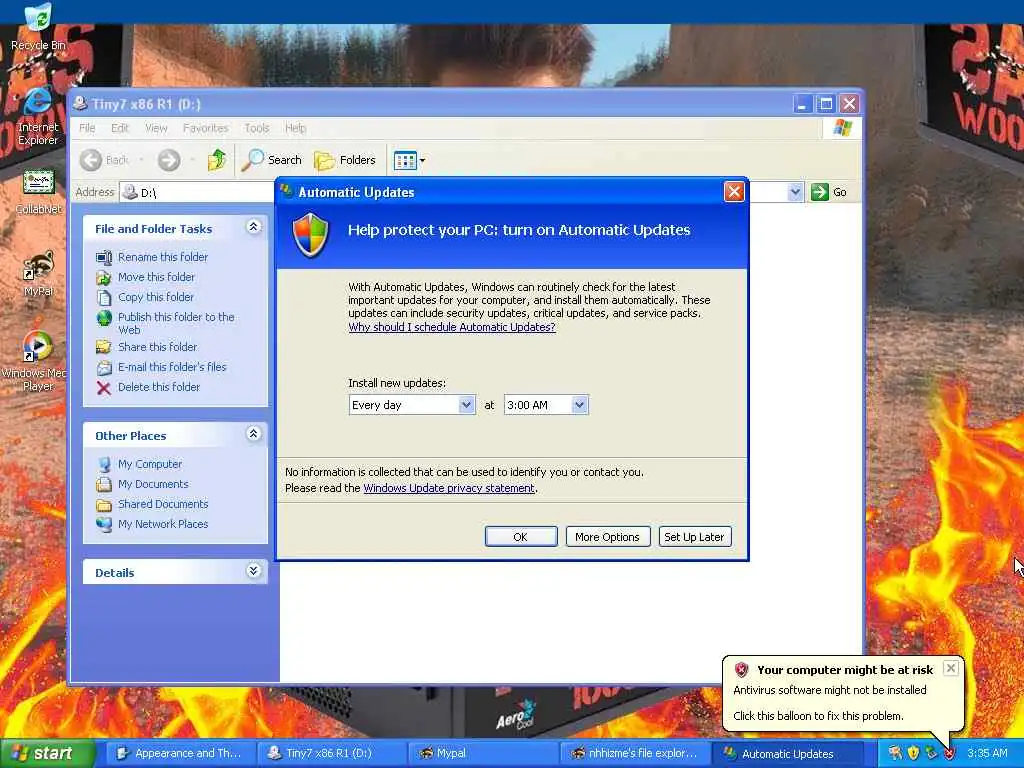
Task: Switch to Mypal taskbar button
Action: pyautogui.click(x=483, y=753)
